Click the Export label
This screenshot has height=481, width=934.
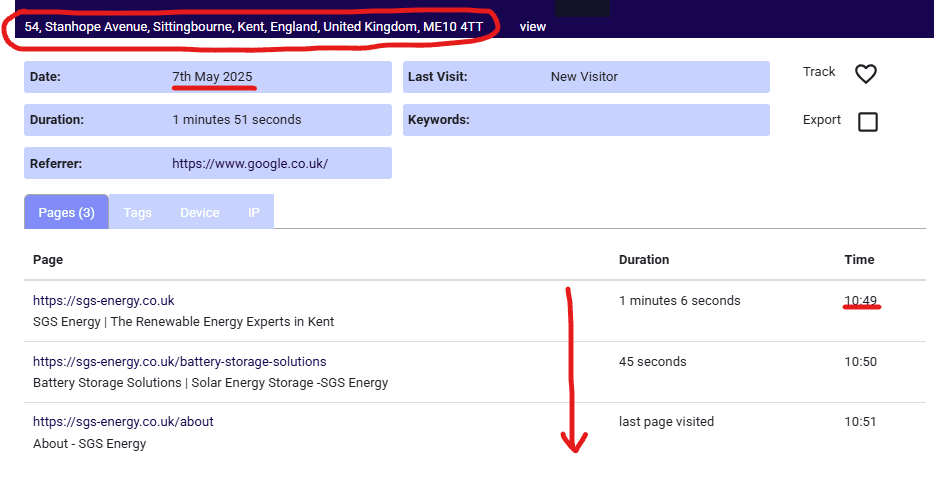(822, 120)
